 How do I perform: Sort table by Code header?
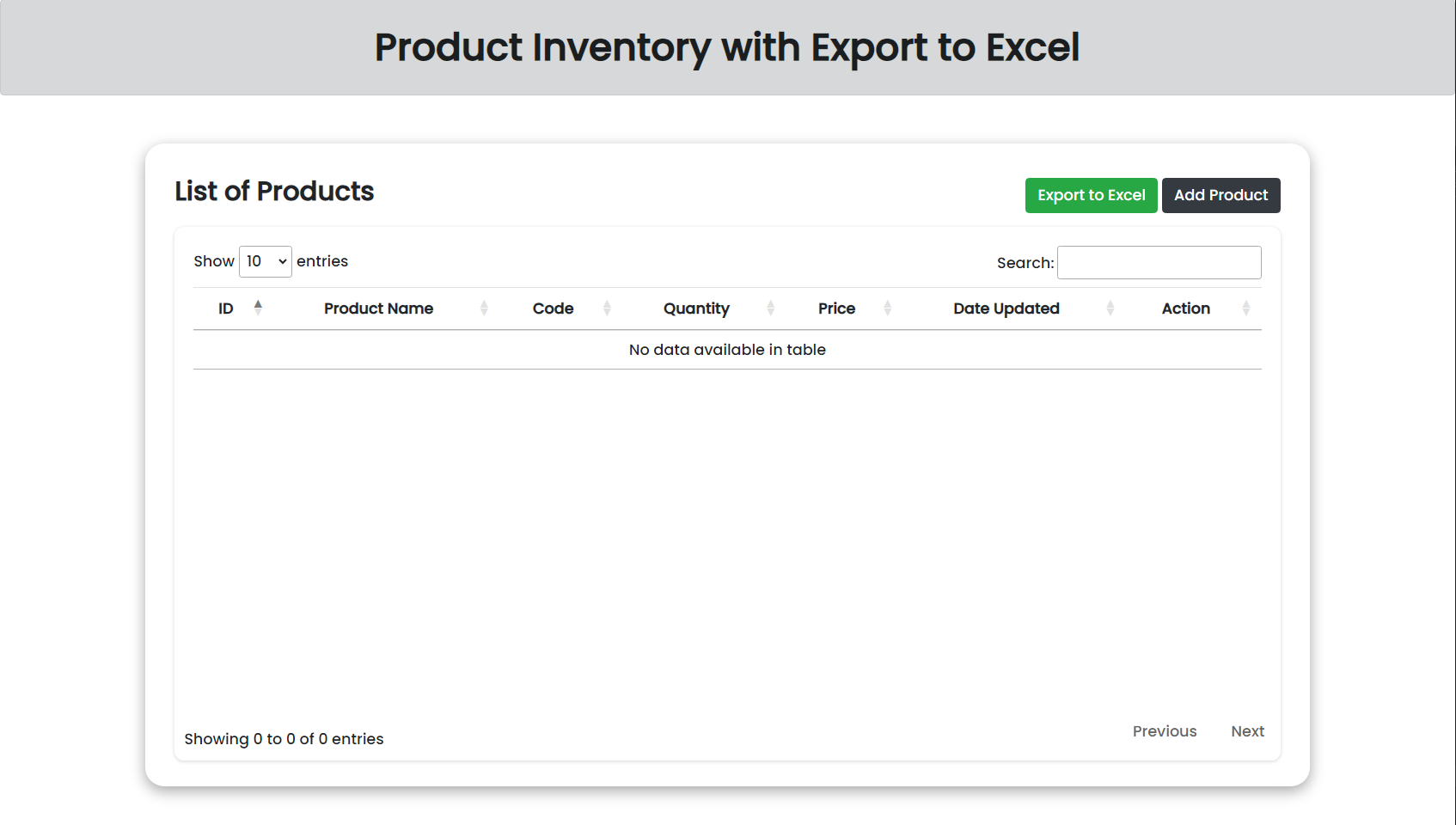(553, 309)
